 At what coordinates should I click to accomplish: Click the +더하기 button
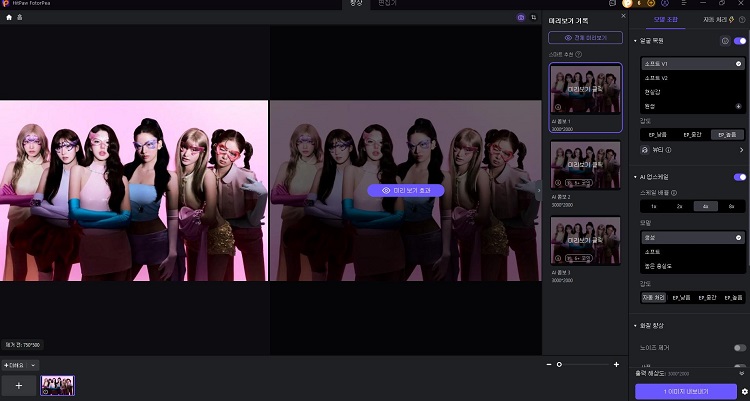click(14, 365)
